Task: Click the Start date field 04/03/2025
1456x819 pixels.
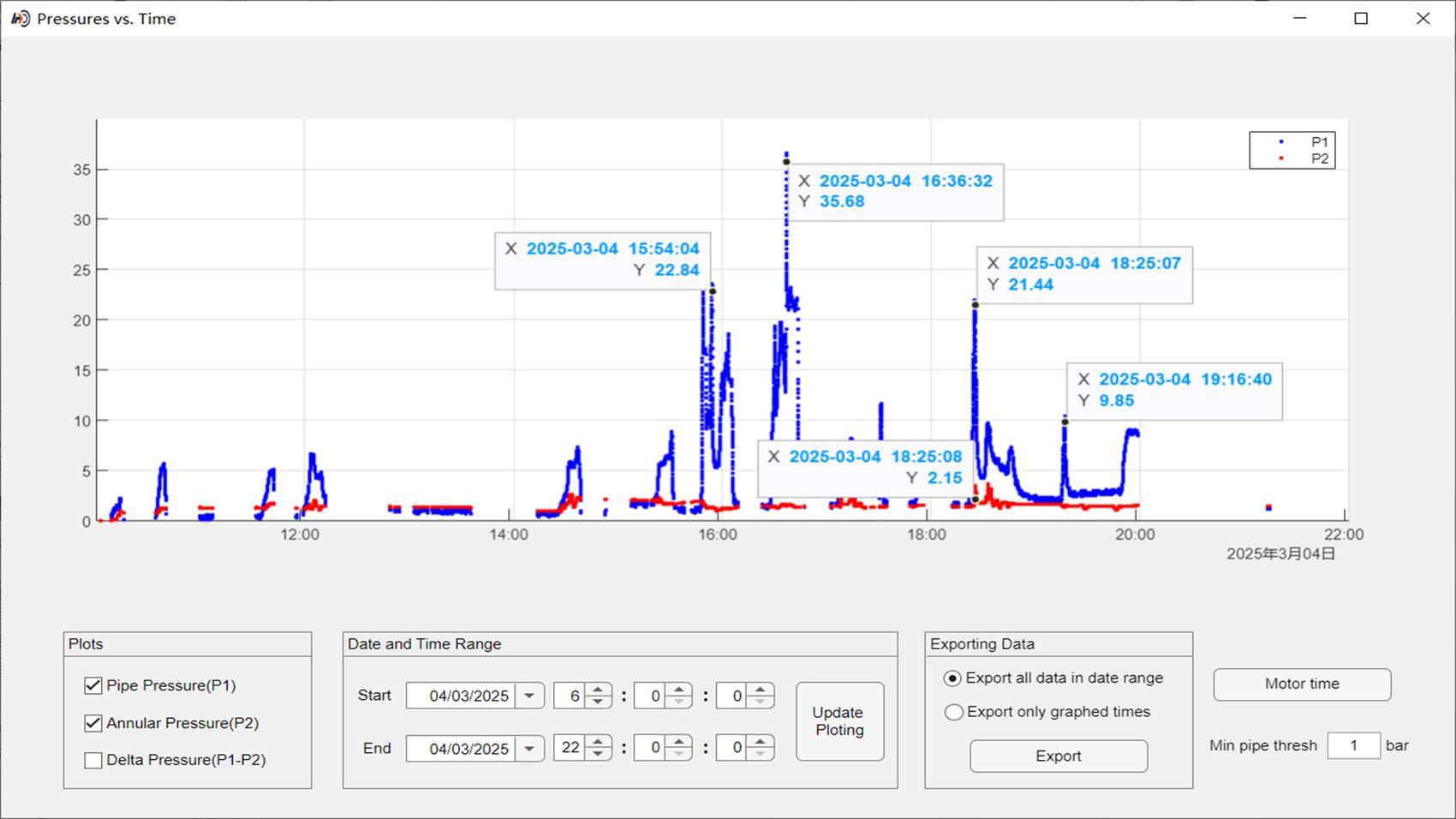Action: [x=462, y=696]
